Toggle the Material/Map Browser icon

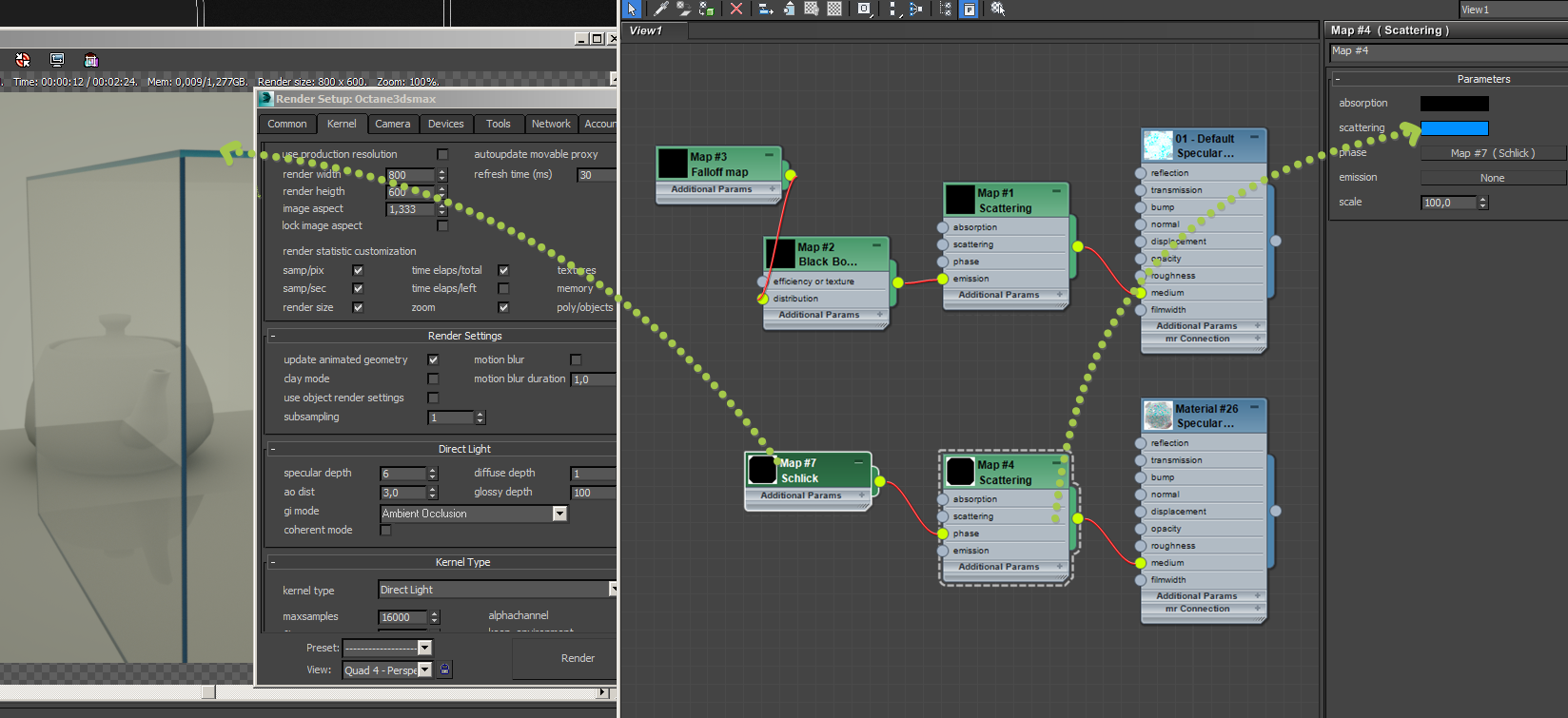945,9
